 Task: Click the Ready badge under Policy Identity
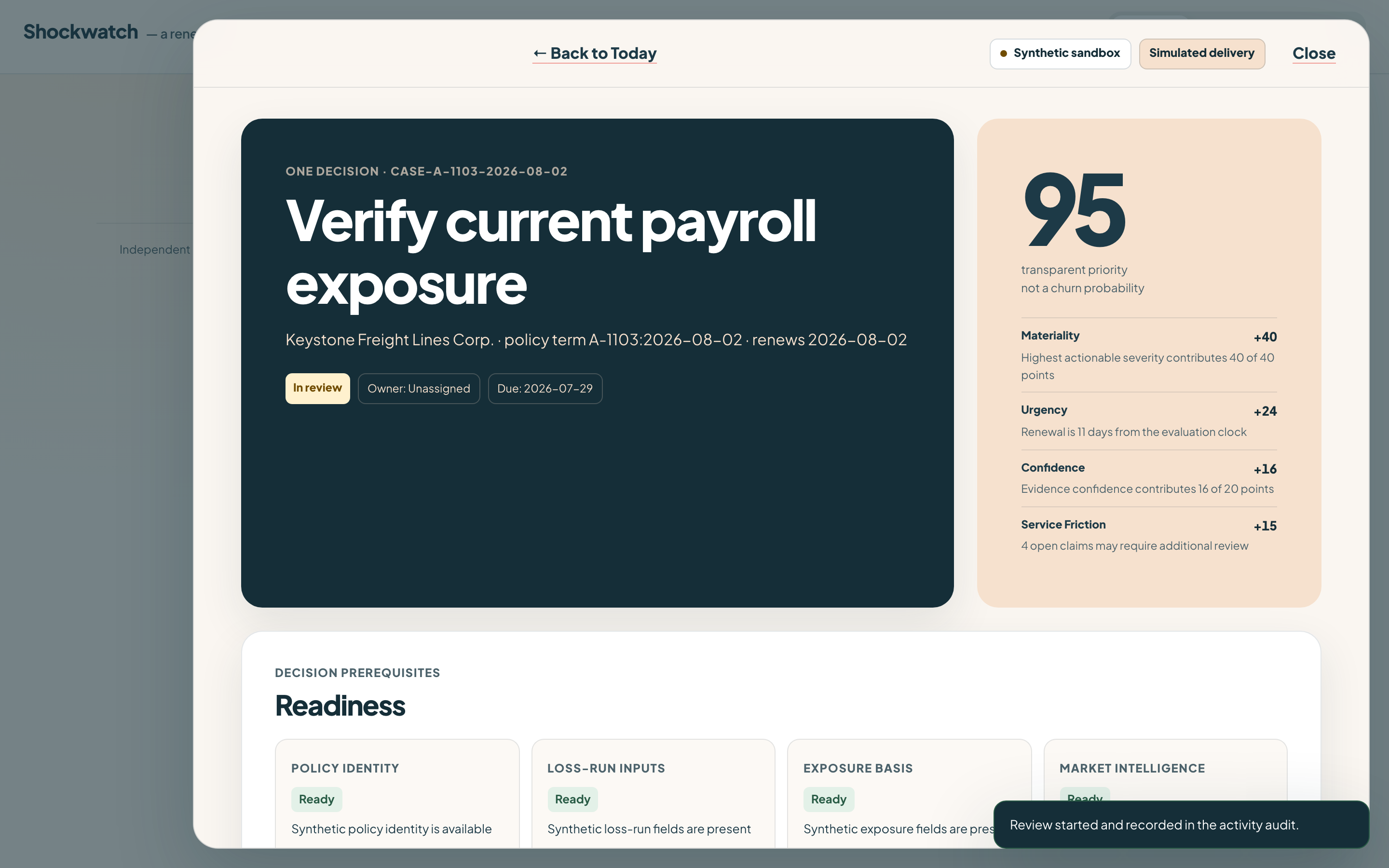[x=317, y=800]
